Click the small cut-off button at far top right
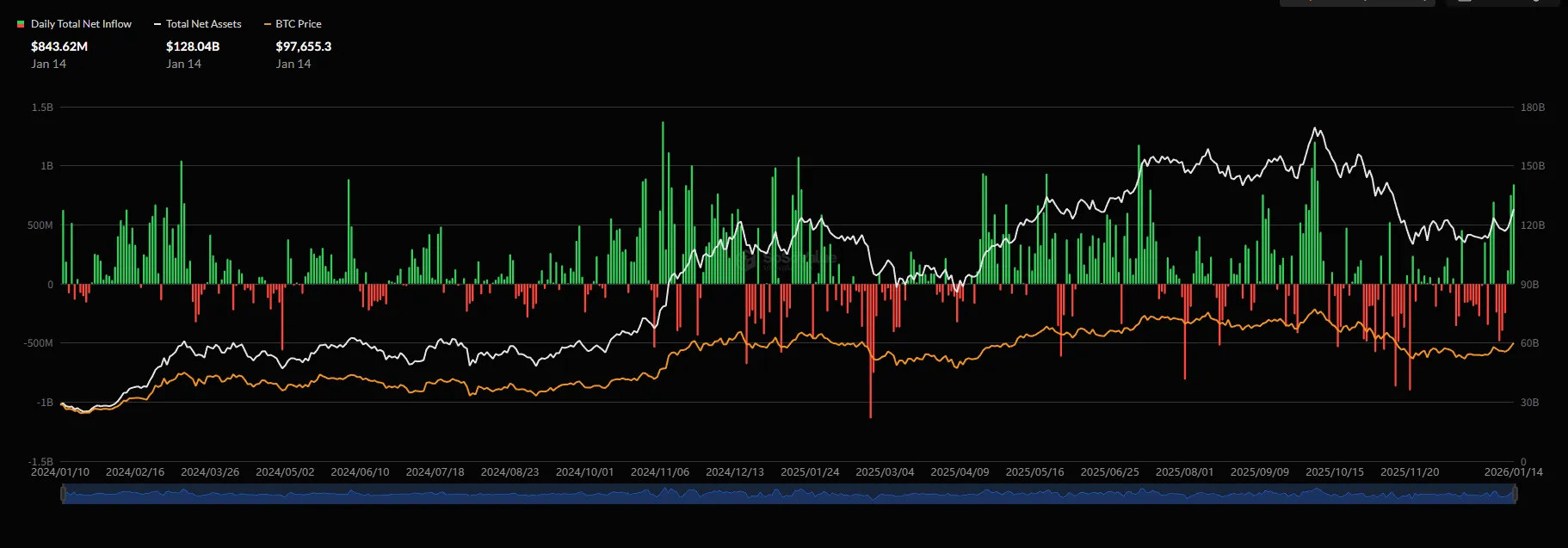The image size is (1568, 548). [1503, 3]
